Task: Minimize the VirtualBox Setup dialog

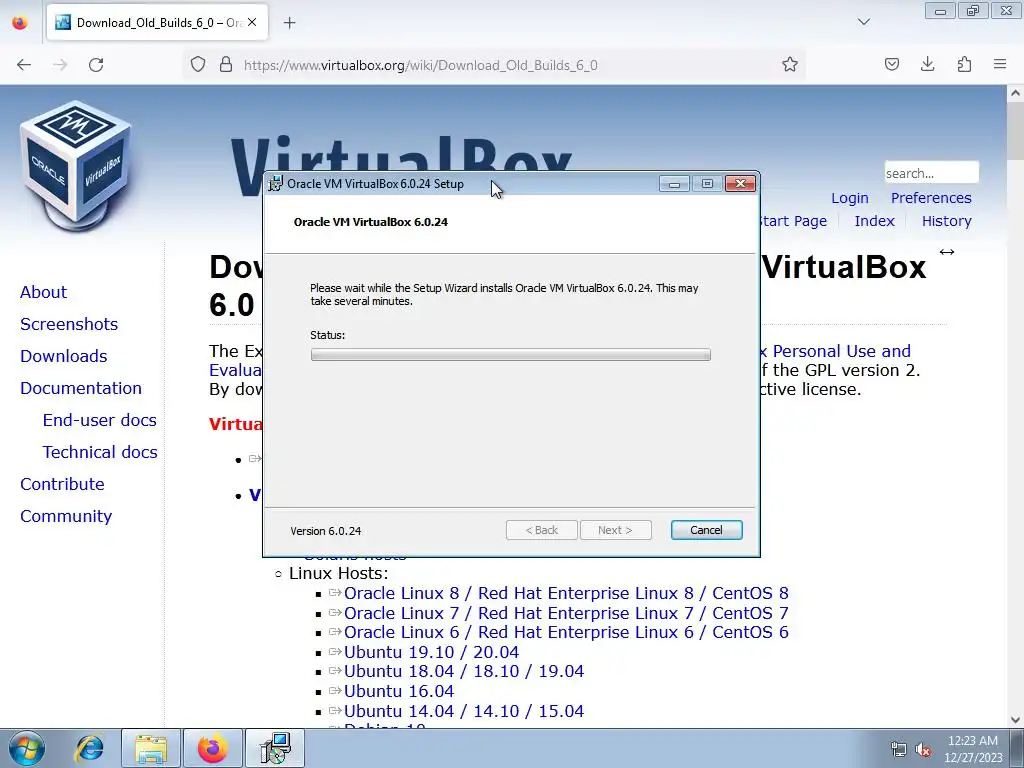Action: click(674, 184)
